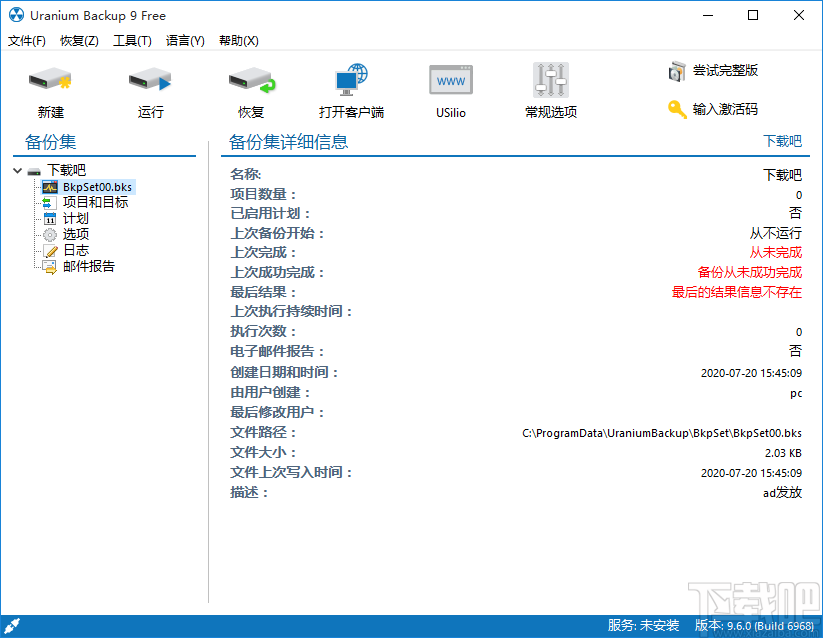Open the 恢复 restore toolbar icon
Screen dimensions: 823x638
[x=250, y=88]
